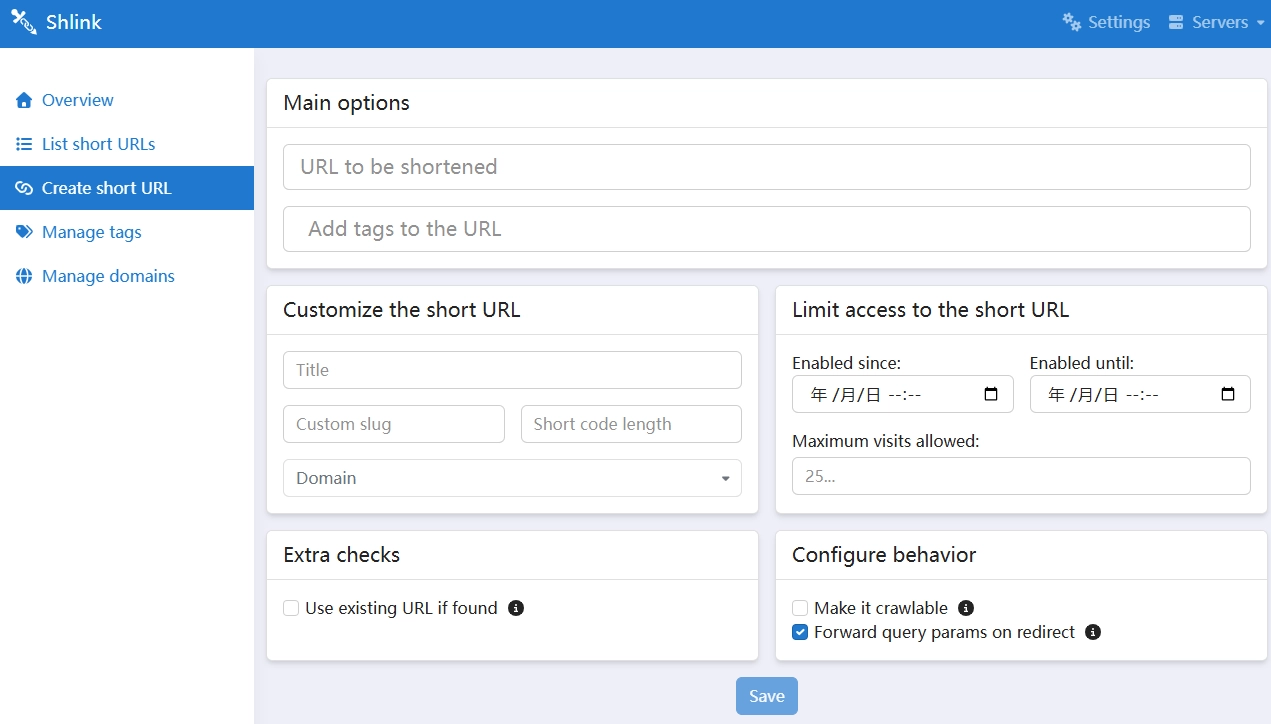The width and height of the screenshot is (1271, 724).
Task: Disable Forward query params on redirect
Action: (x=800, y=632)
